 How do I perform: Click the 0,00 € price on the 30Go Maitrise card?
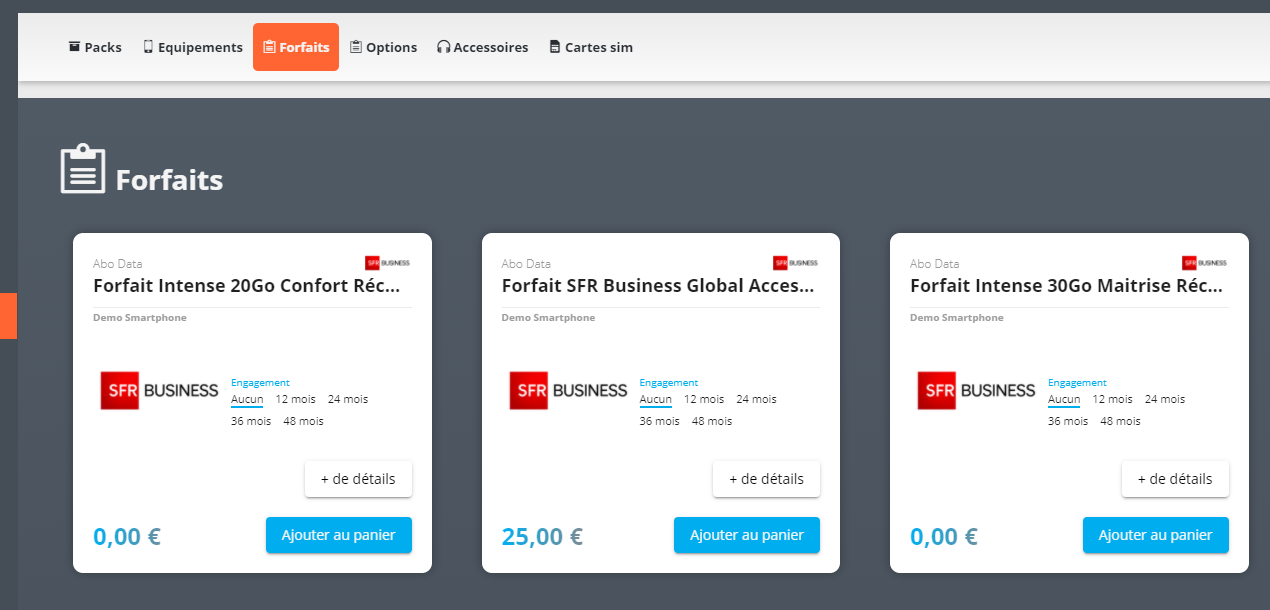point(944,537)
